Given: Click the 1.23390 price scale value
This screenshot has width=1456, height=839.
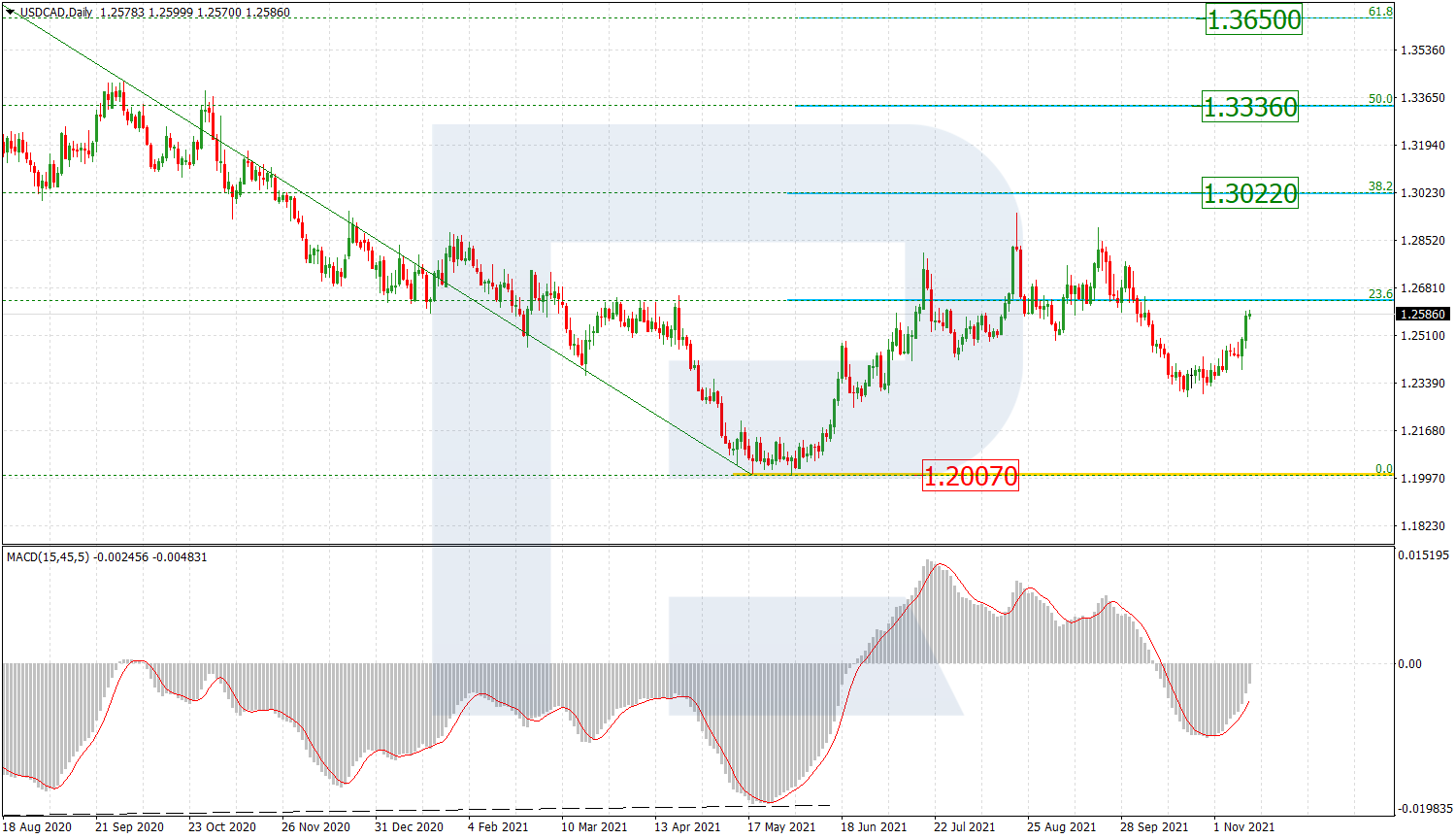Looking at the screenshot, I should (x=1425, y=384).
